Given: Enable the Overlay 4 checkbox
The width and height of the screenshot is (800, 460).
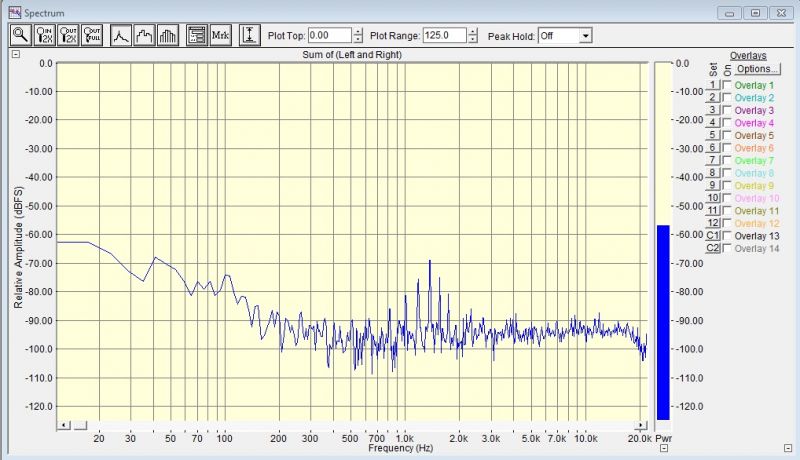Looking at the screenshot, I should coord(727,122).
